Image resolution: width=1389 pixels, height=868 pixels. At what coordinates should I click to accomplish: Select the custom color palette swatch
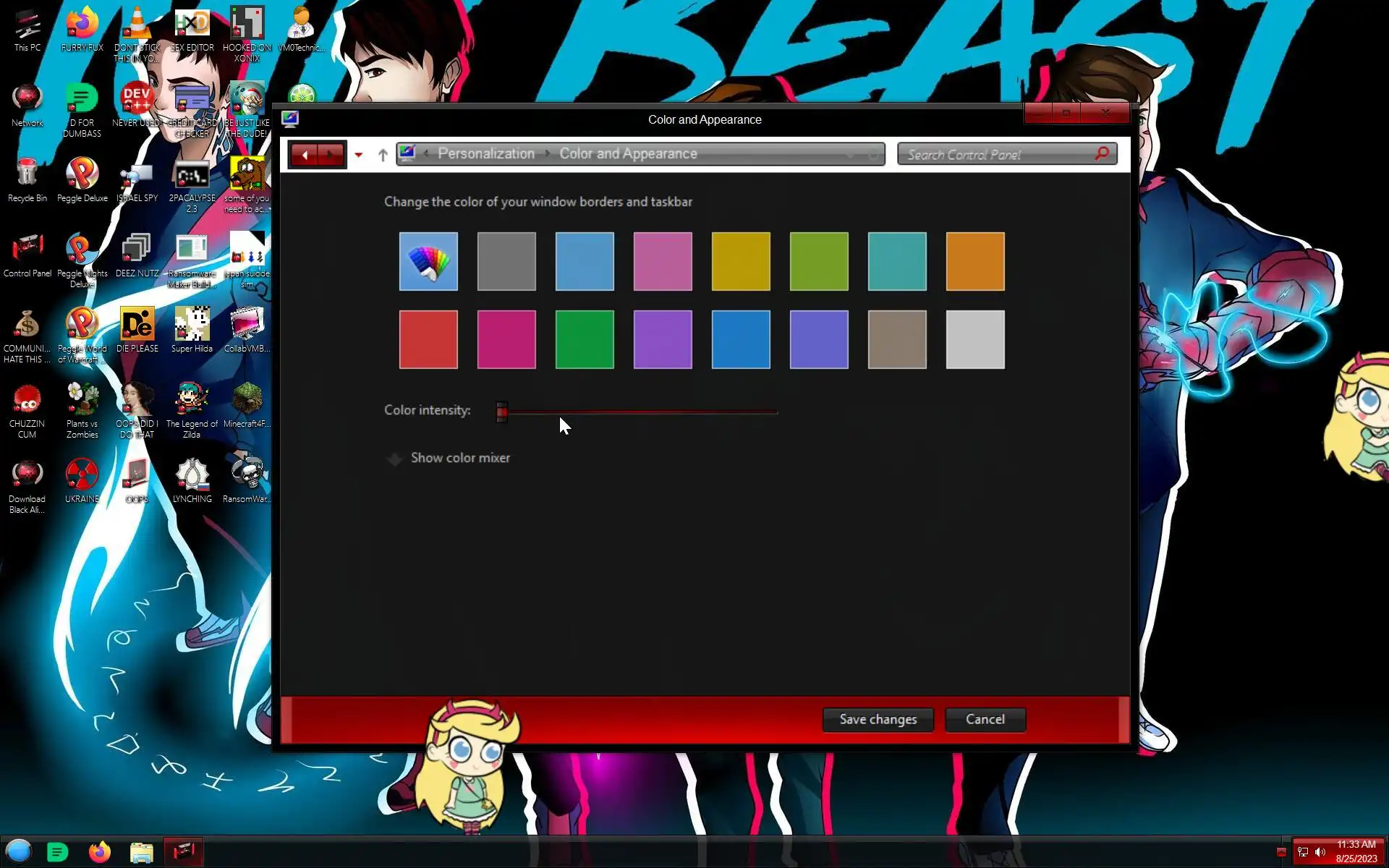pyautogui.click(x=428, y=261)
